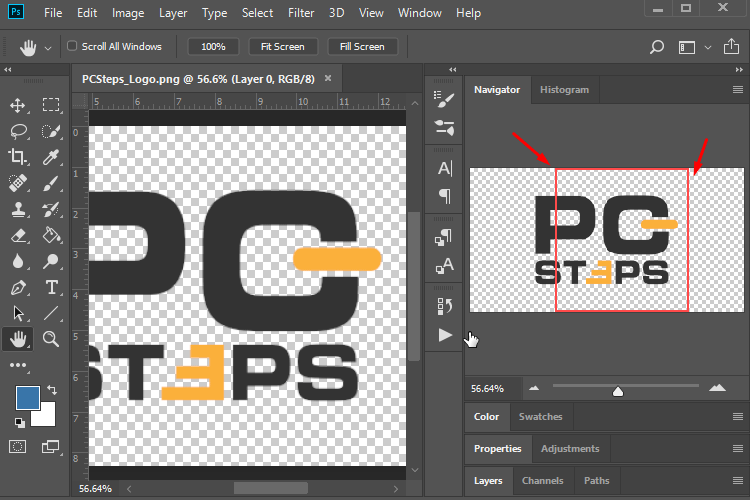Open the Character panel icon
Viewport: 750px width, 500px height.
tap(444, 168)
